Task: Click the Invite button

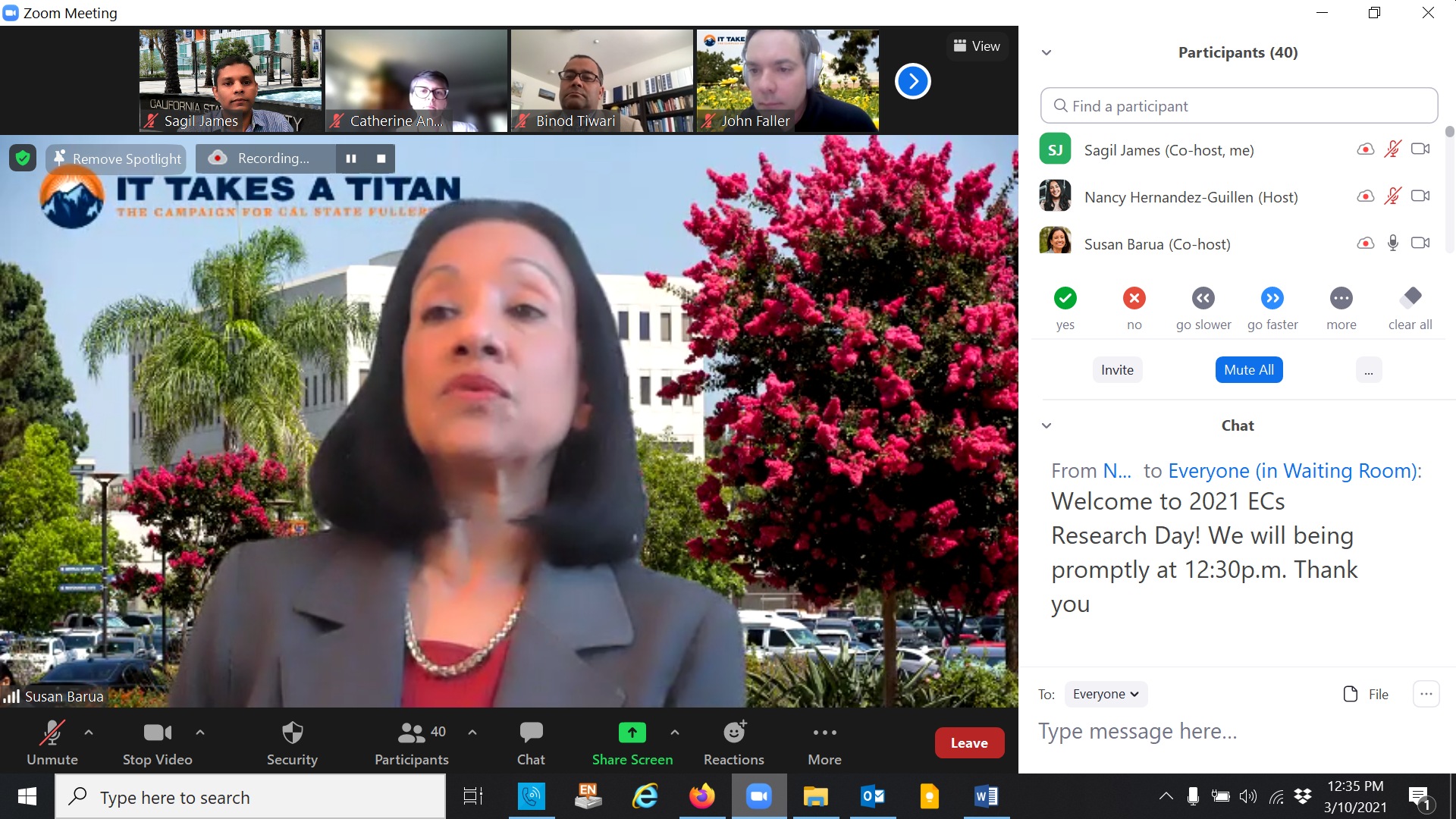Action: pos(1117,370)
